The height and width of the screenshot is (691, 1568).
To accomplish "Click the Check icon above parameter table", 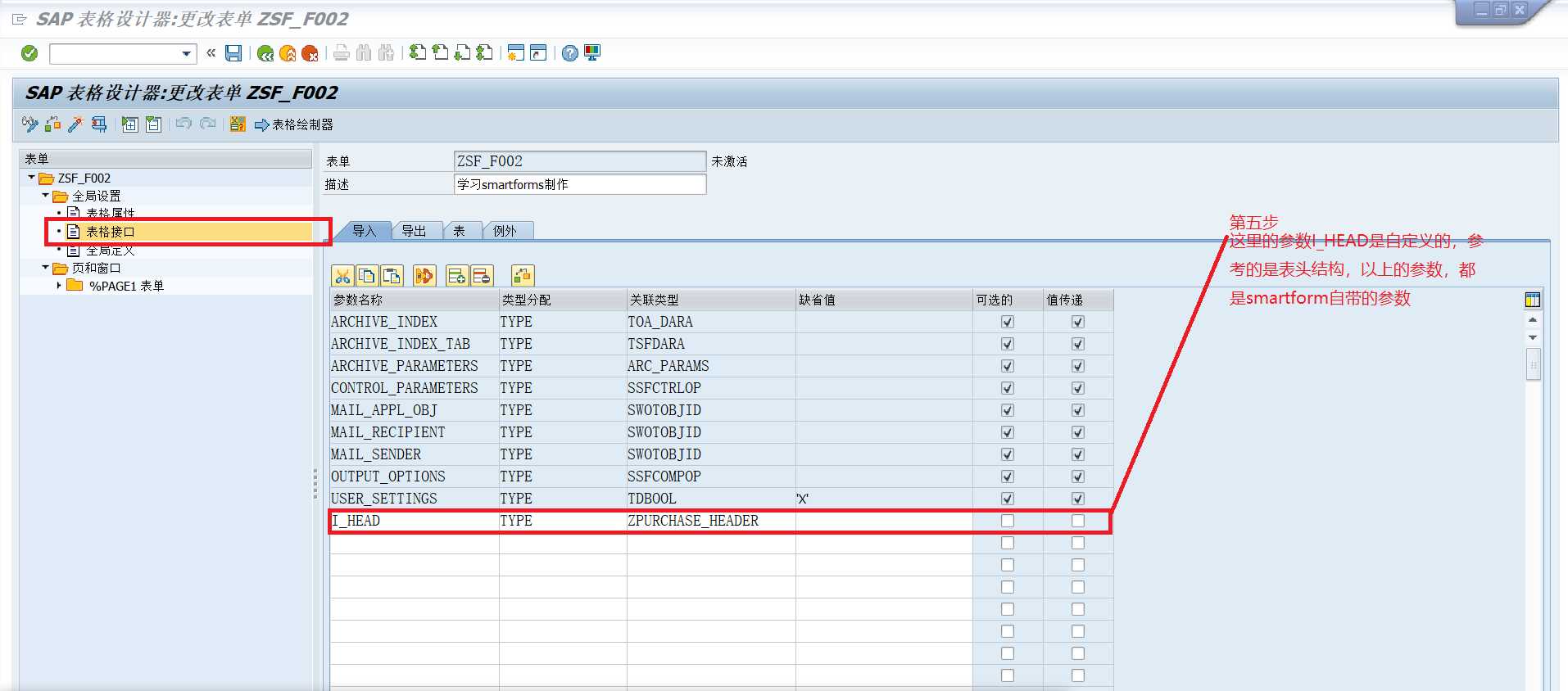I will (523, 276).
